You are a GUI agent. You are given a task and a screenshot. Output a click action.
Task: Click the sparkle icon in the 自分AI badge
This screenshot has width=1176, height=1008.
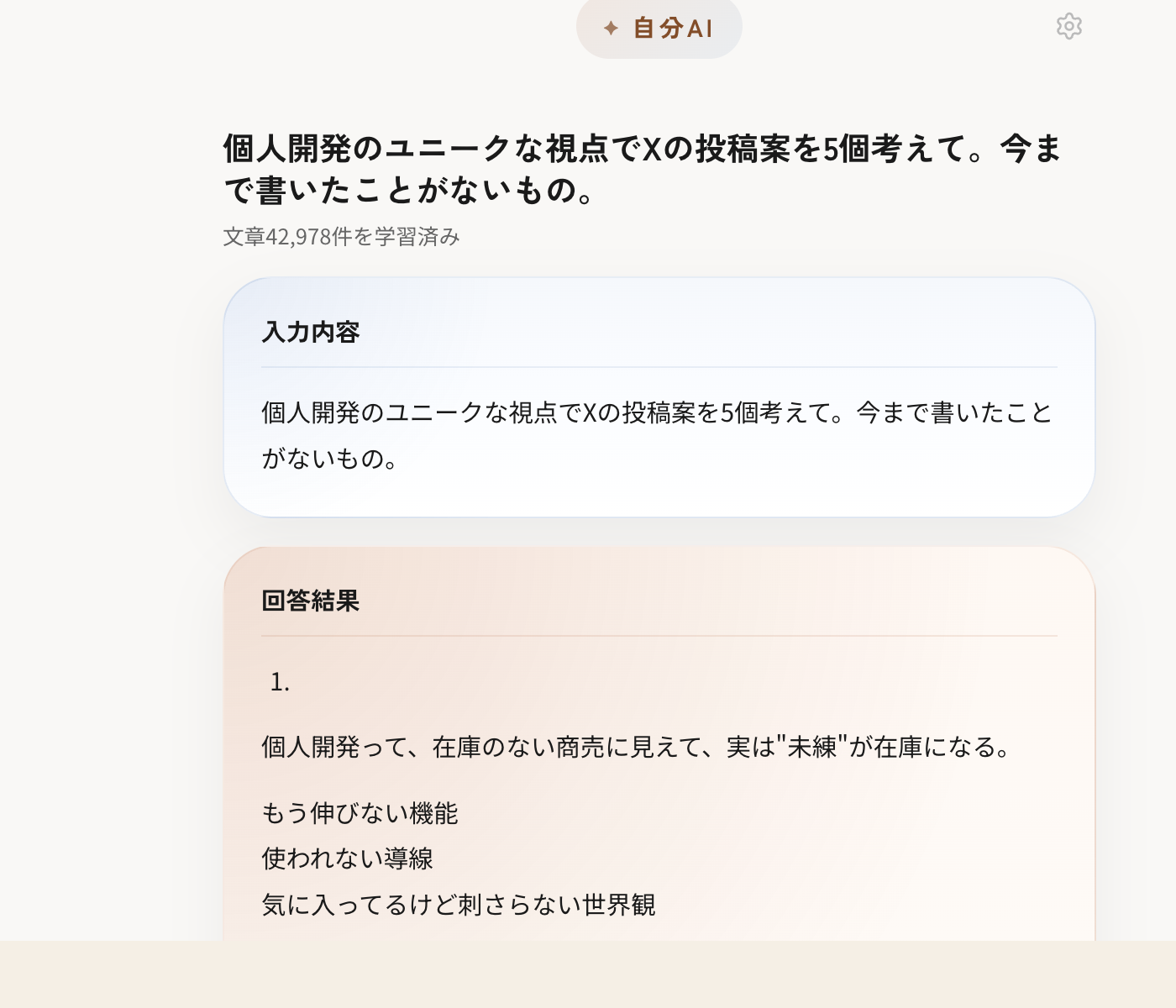[x=610, y=28]
